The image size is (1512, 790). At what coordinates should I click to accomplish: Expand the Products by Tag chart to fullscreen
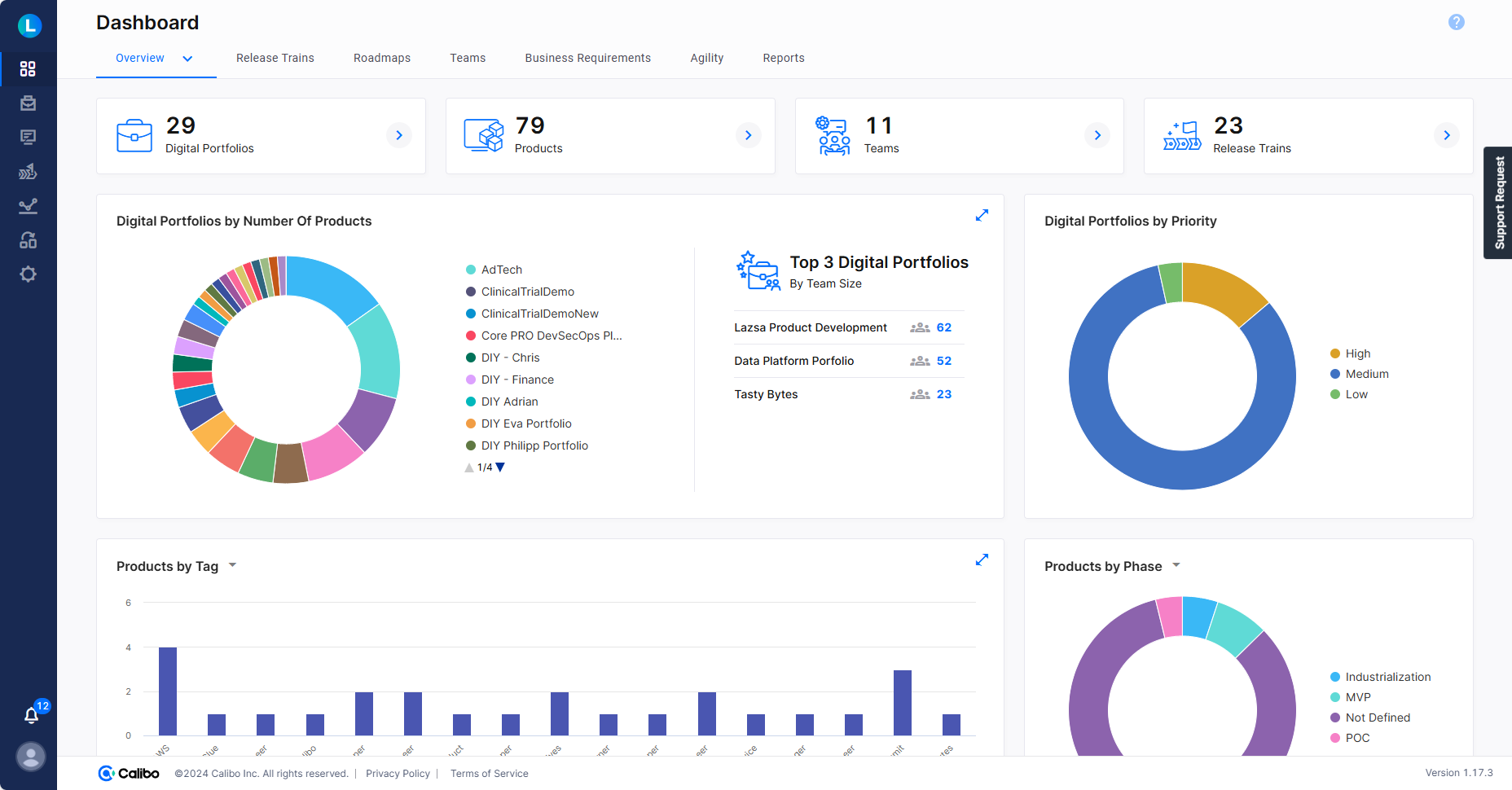point(982,560)
